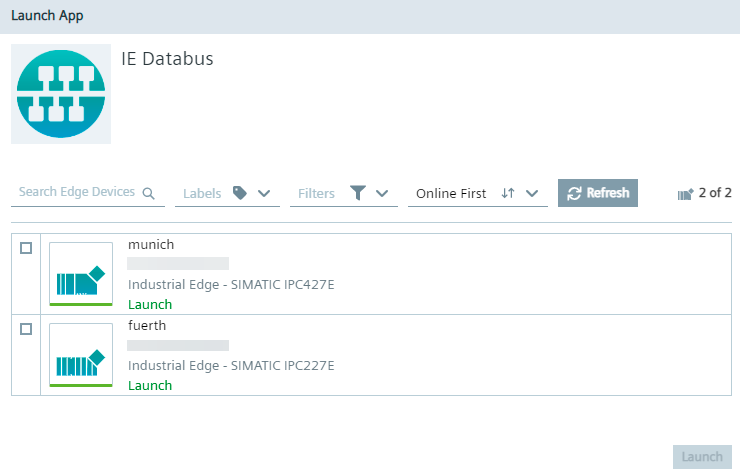The image size is (740, 475).
Task: Click the search magnifier icon
Action: coord(149,194)
